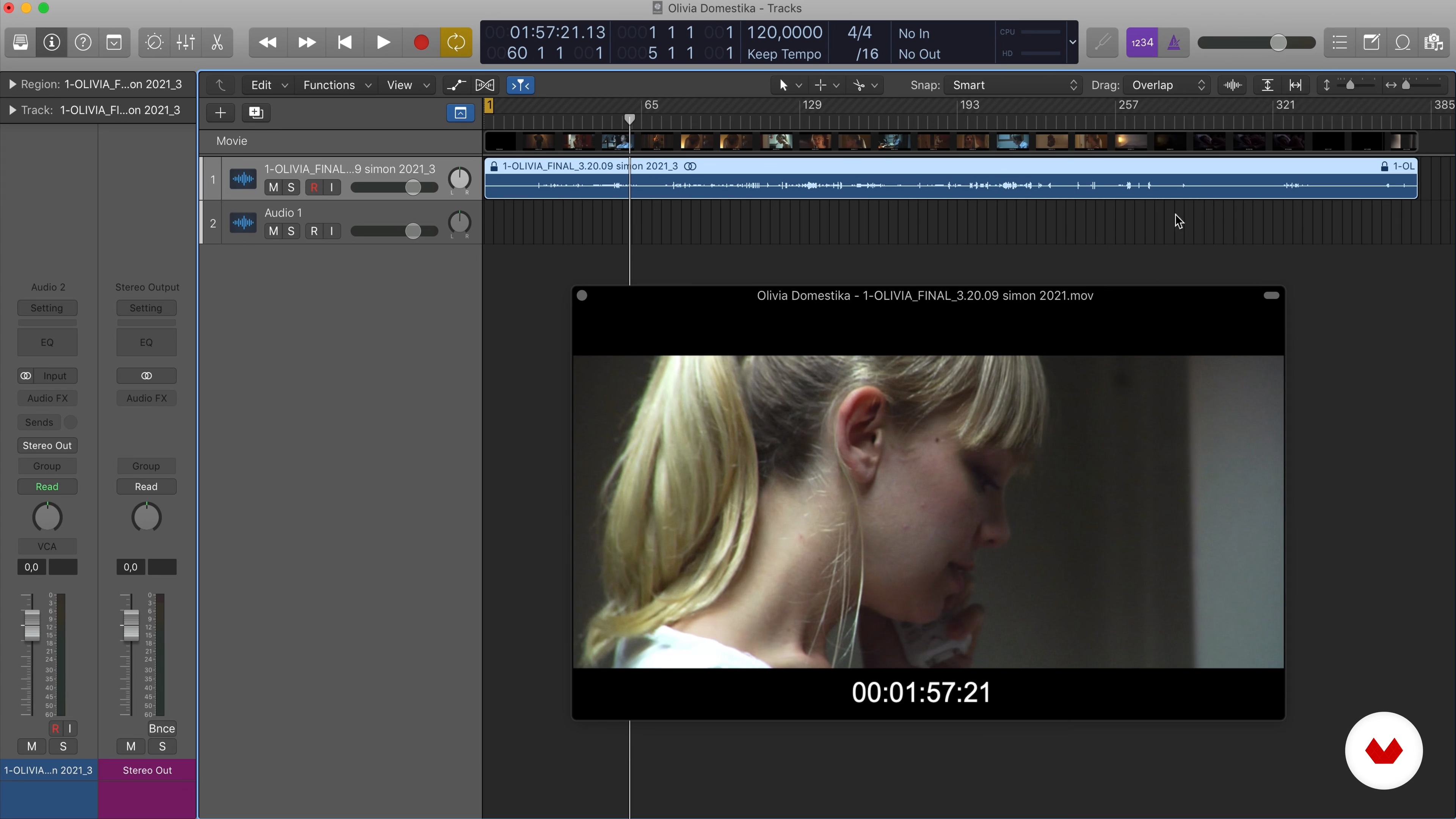Click the Tuner icon
Image resolution: width=1456 pixels, height=819 pixels.
[1102, 42]
